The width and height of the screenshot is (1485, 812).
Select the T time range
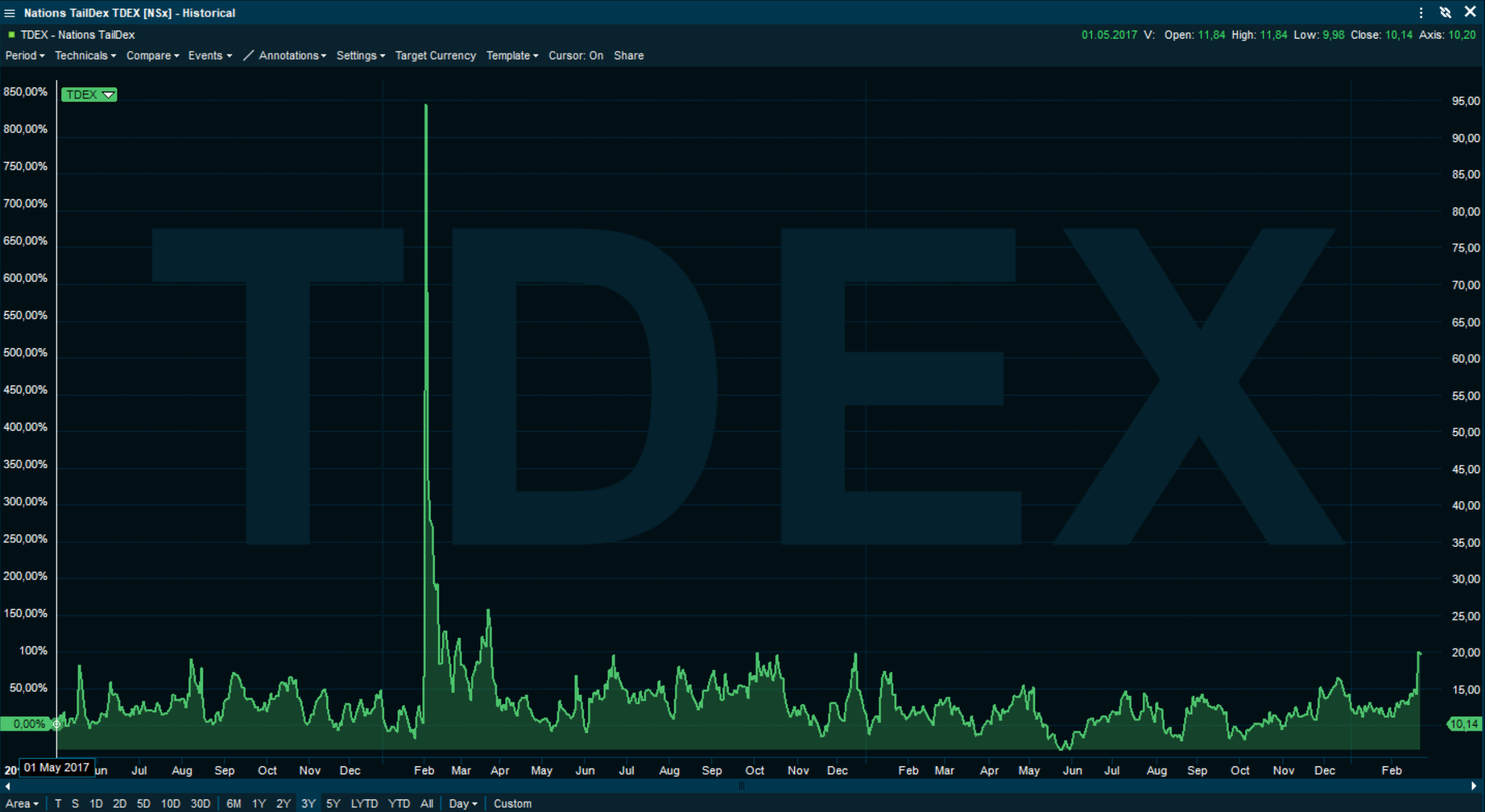pos(58,804)
